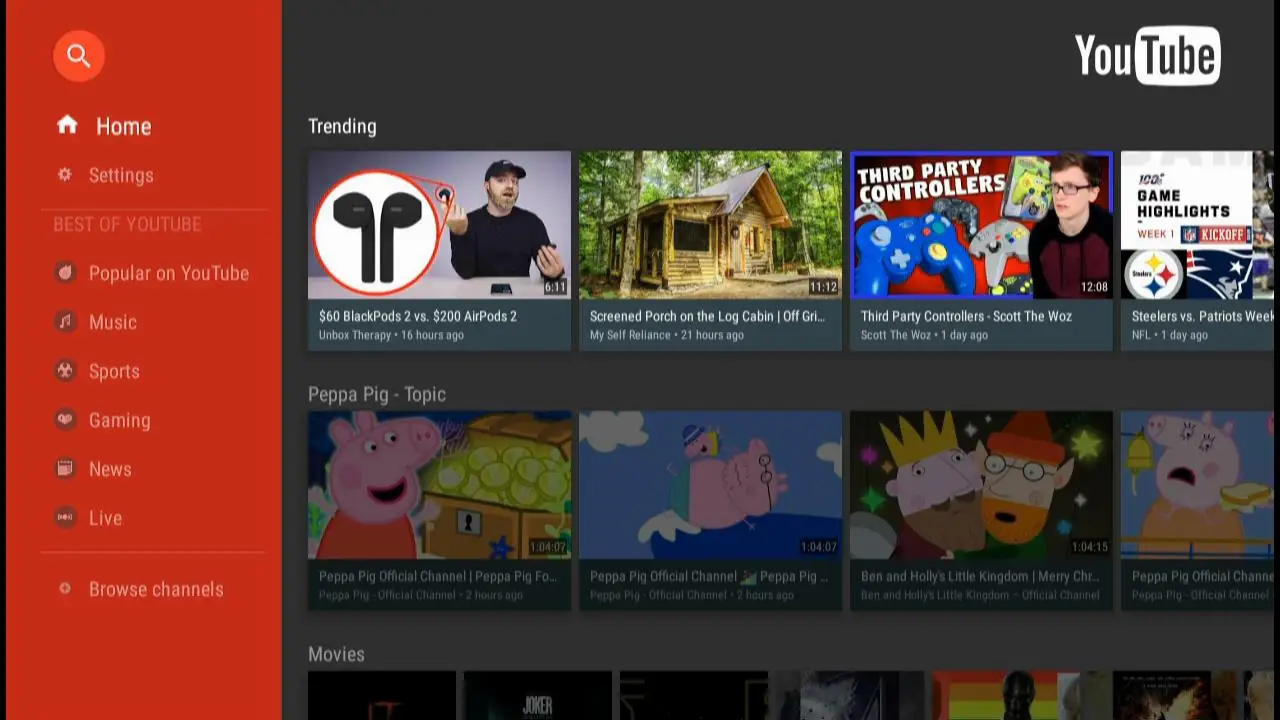Viewport: 1280px width, 720px height.
Task: Click the Live broadcast icon
Action: pyautogui.click(x=65, y=518)
